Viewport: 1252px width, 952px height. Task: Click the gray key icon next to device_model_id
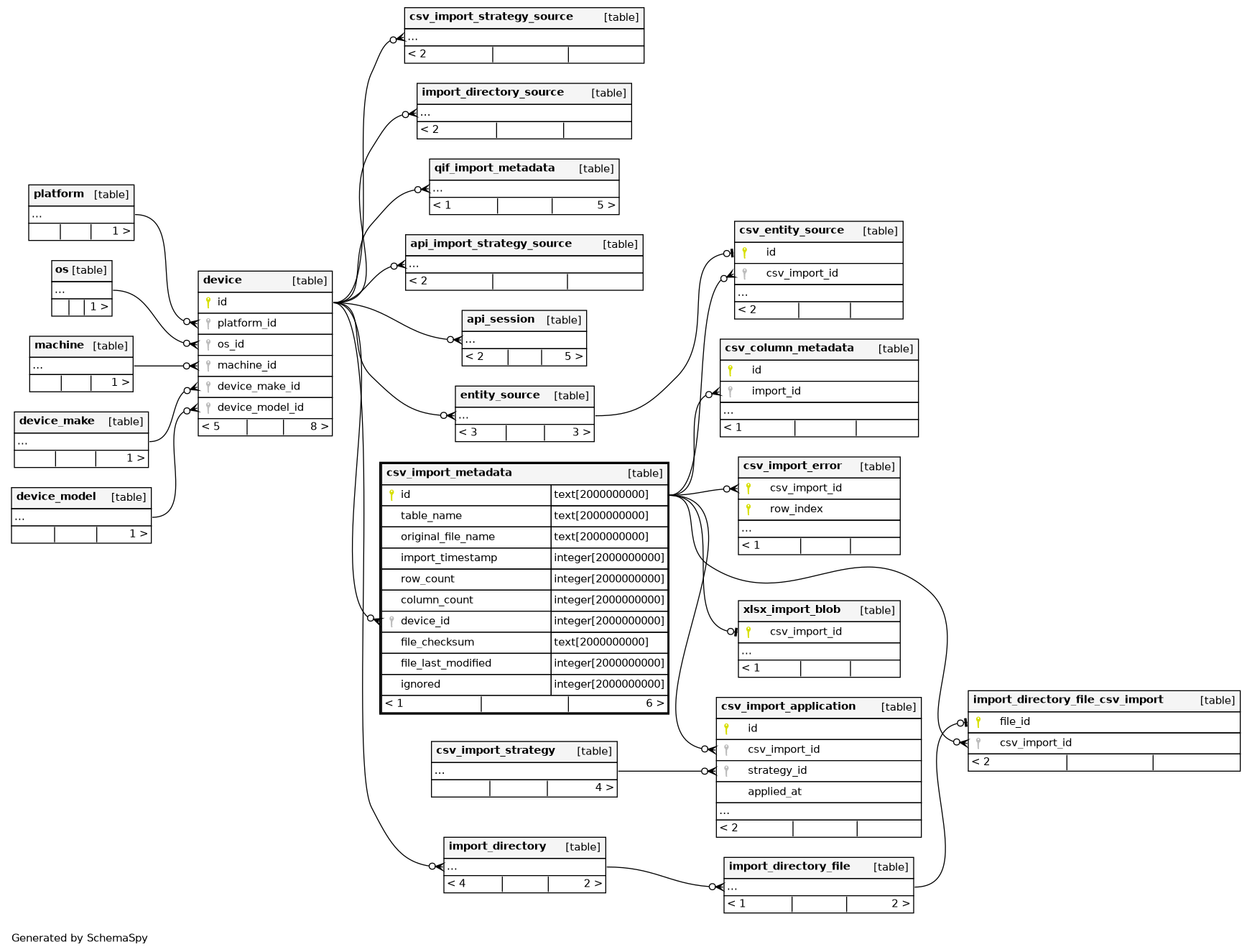tap(208, 407)
